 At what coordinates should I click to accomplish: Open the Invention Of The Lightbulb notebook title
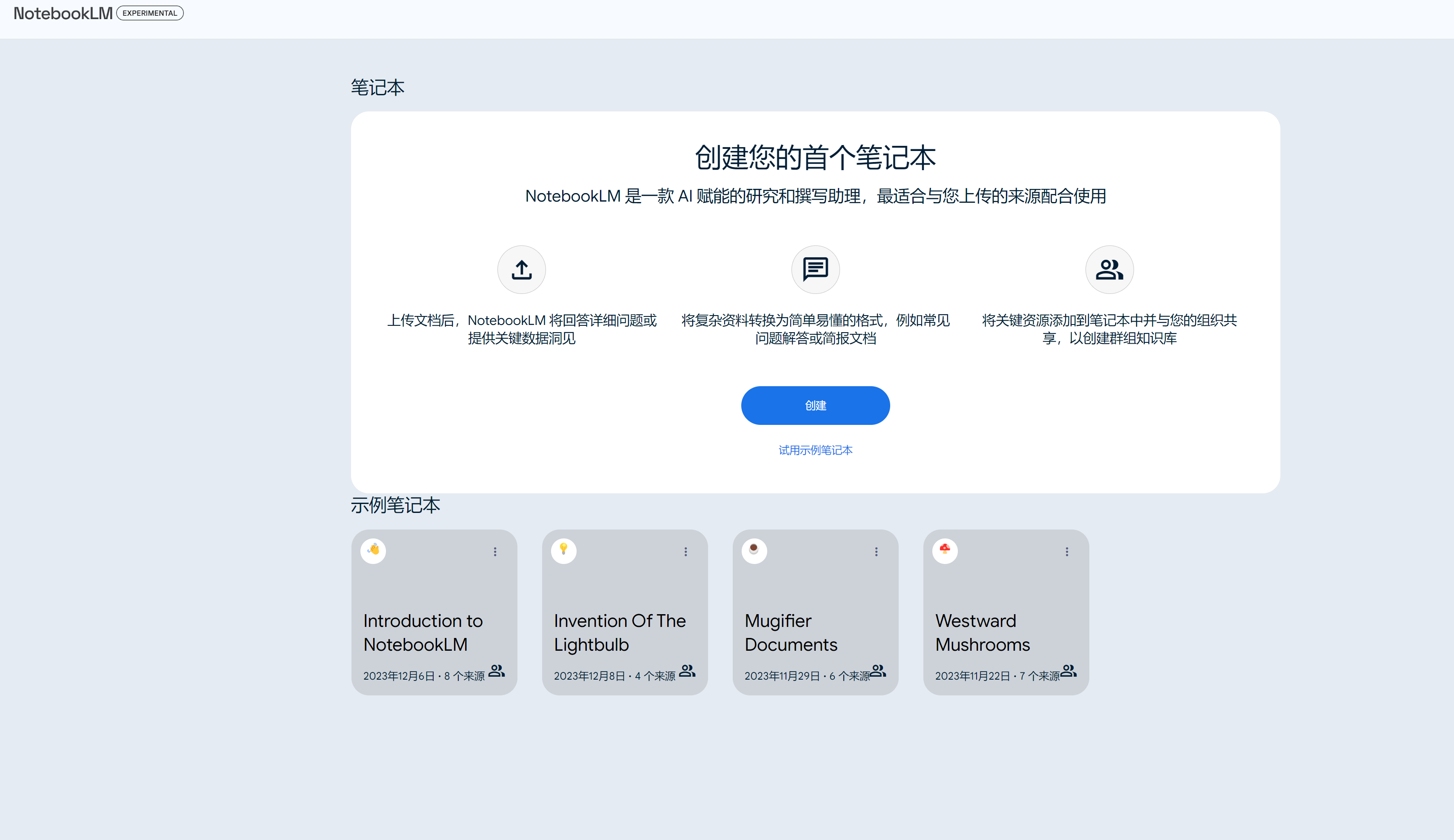[620, 632]
